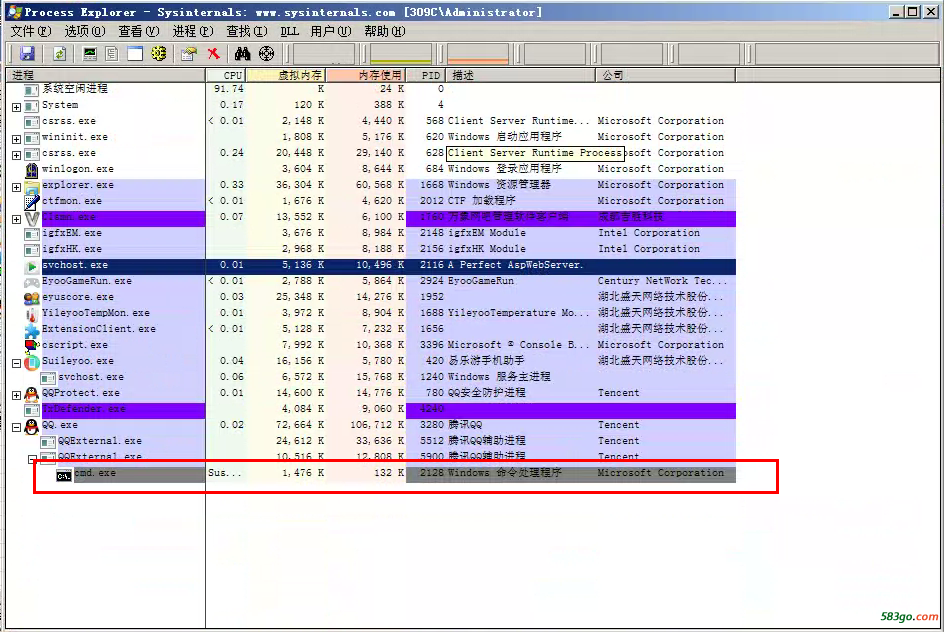
Task: Open the 文件(F) menu
Action: point(31,31)
